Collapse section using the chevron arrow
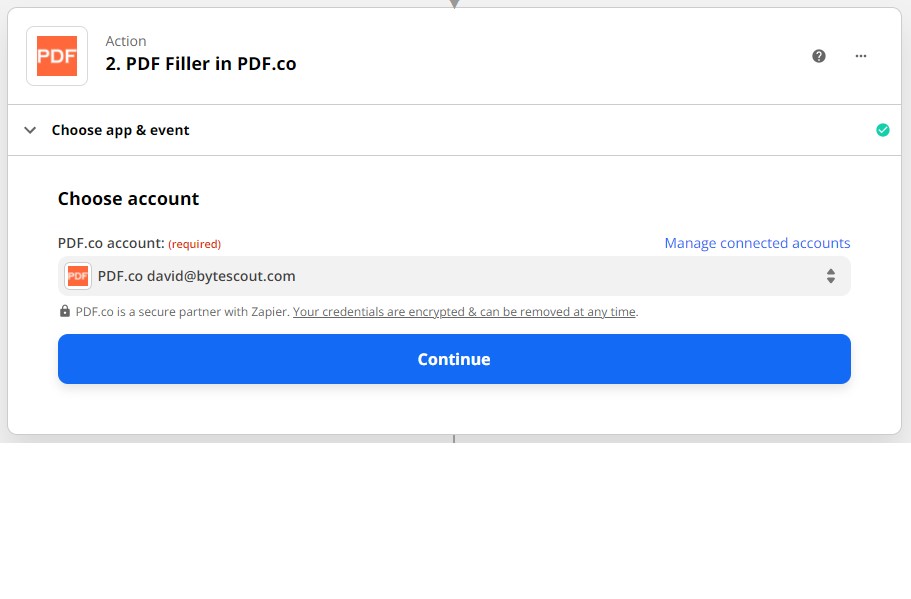Image resolution: width=911 pixels, height=599 pixels. pos(30,130)
